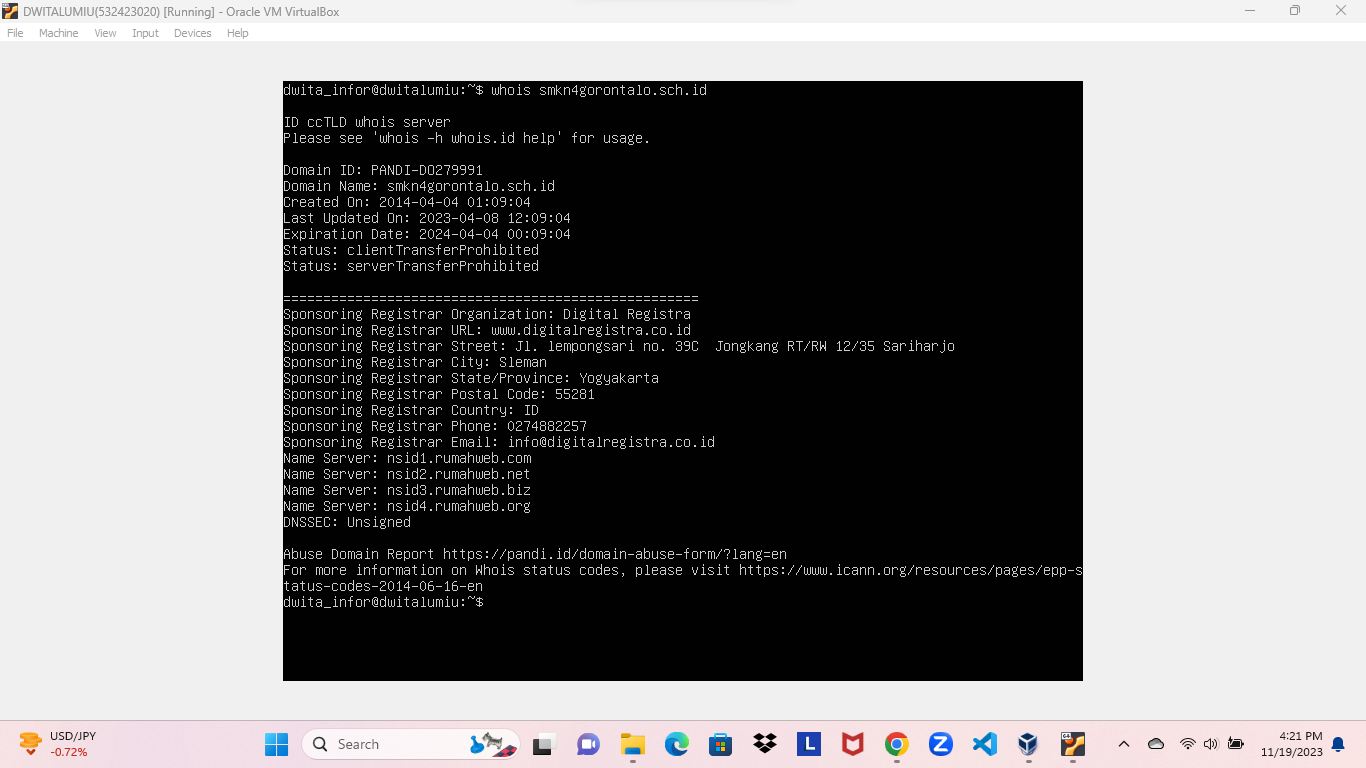Click the VirtualBox window title icon
1366x768 pixels.
point(11,11)
